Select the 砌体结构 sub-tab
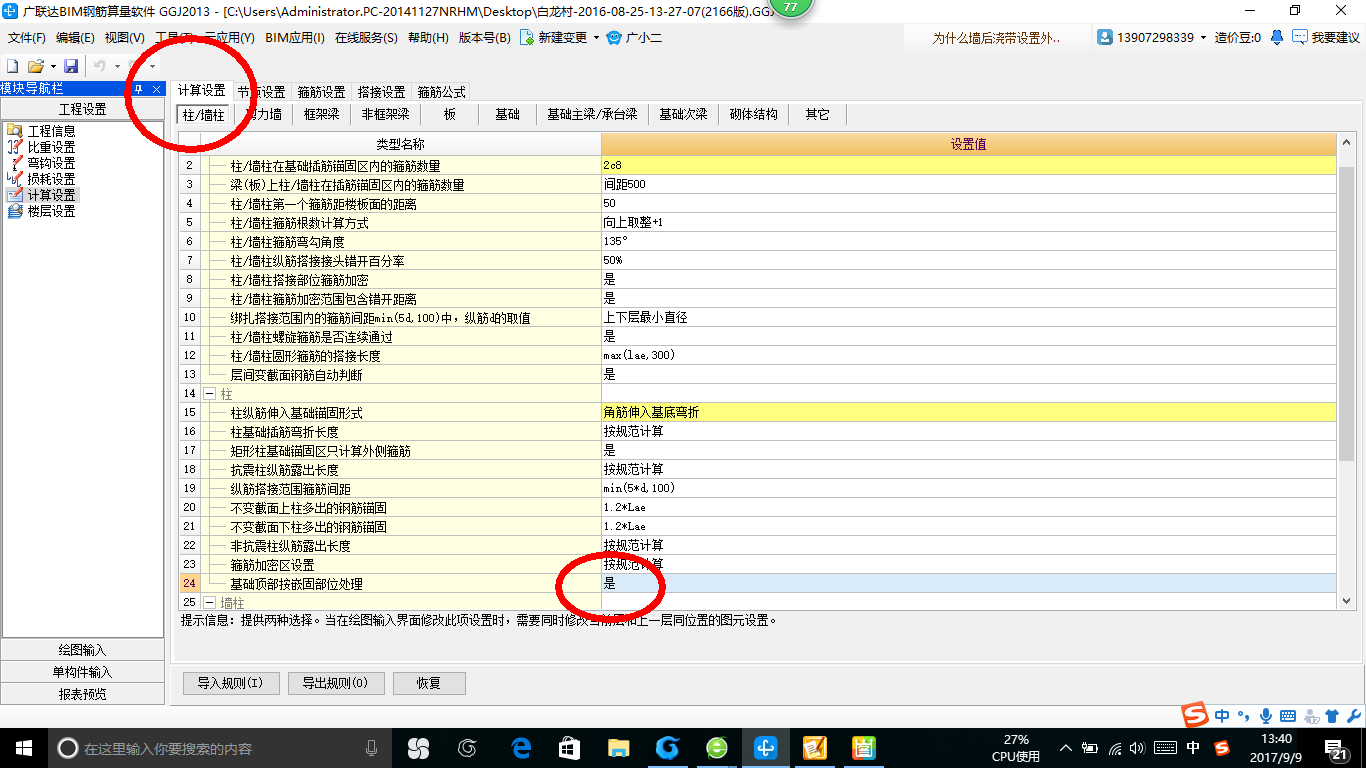The height and width of the screenshot is (768, 1366). coord(753,115)
